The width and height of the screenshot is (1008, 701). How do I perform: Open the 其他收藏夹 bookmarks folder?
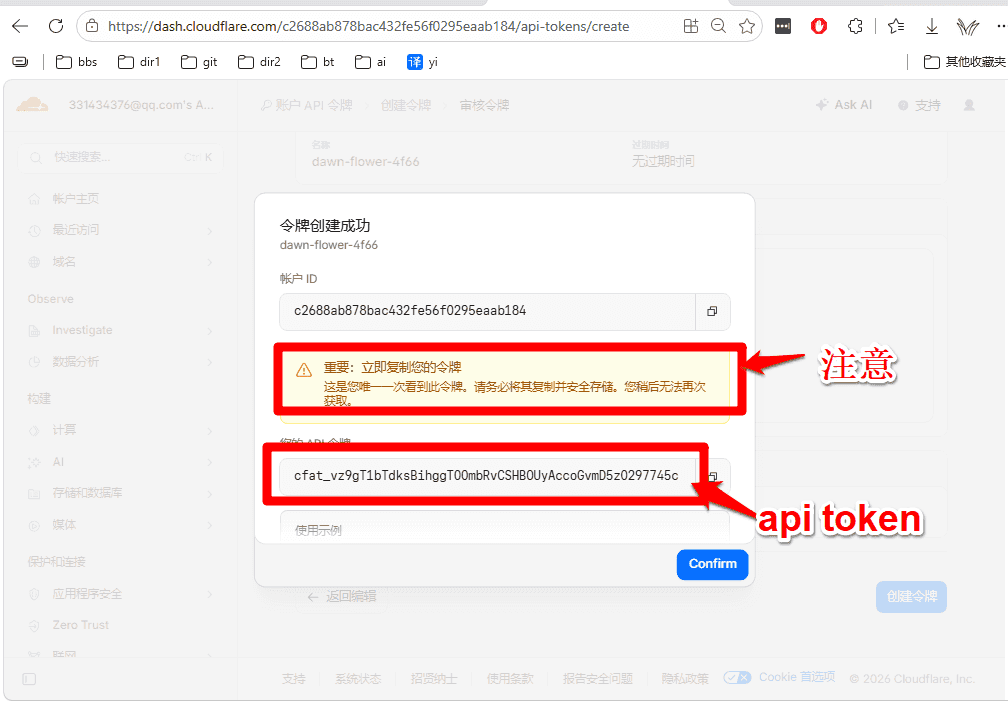pos(964,62)
